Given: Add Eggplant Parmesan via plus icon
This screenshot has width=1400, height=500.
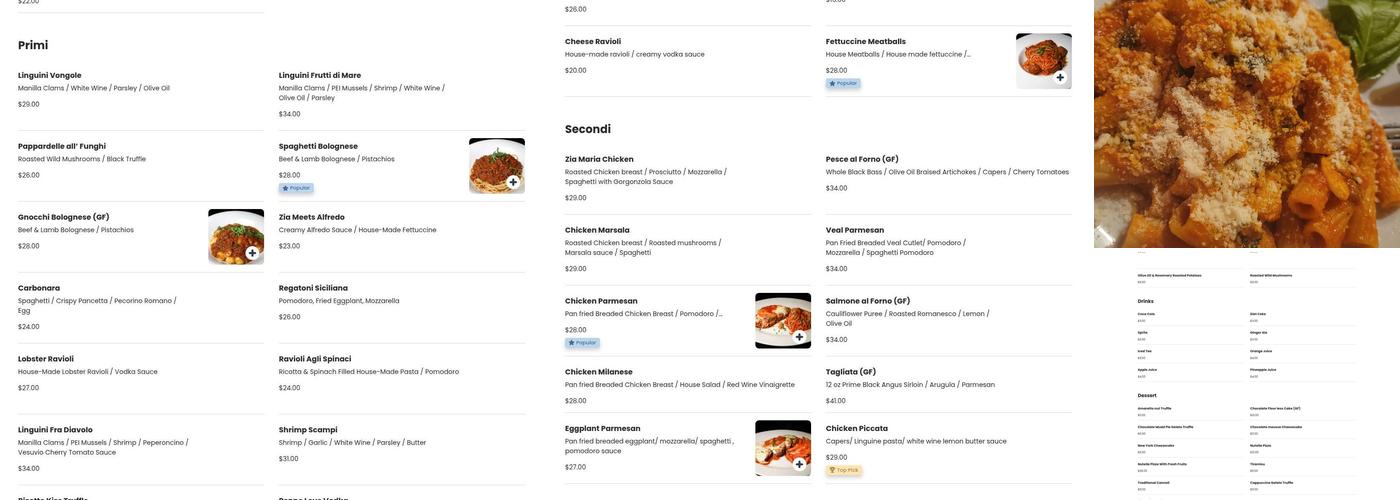Looking at the screenshot, I should pyautogui.click(x=799, y=464).
